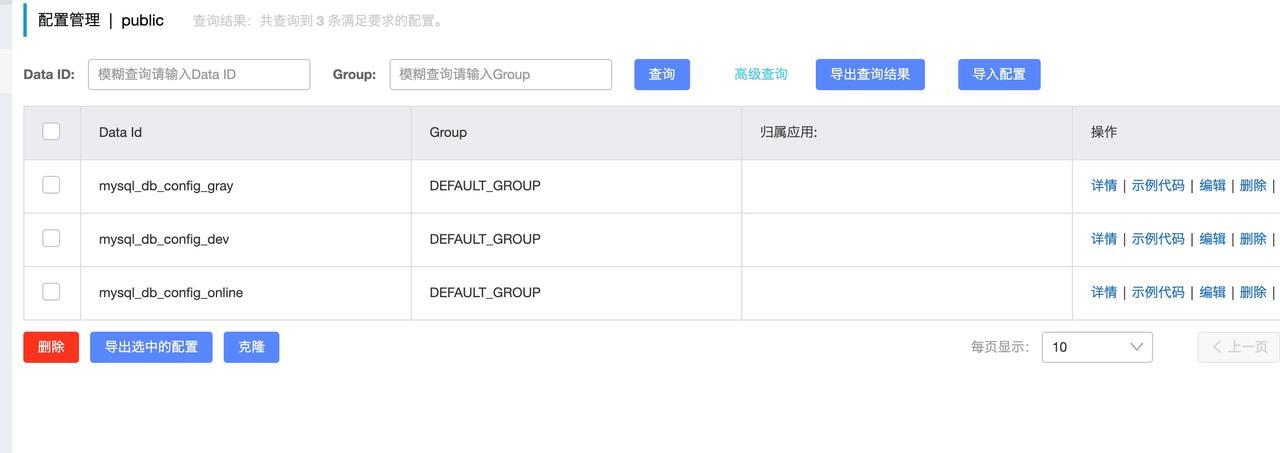Open the per-page display count dropdown

pyautogui.click(x=1096, y=347)
